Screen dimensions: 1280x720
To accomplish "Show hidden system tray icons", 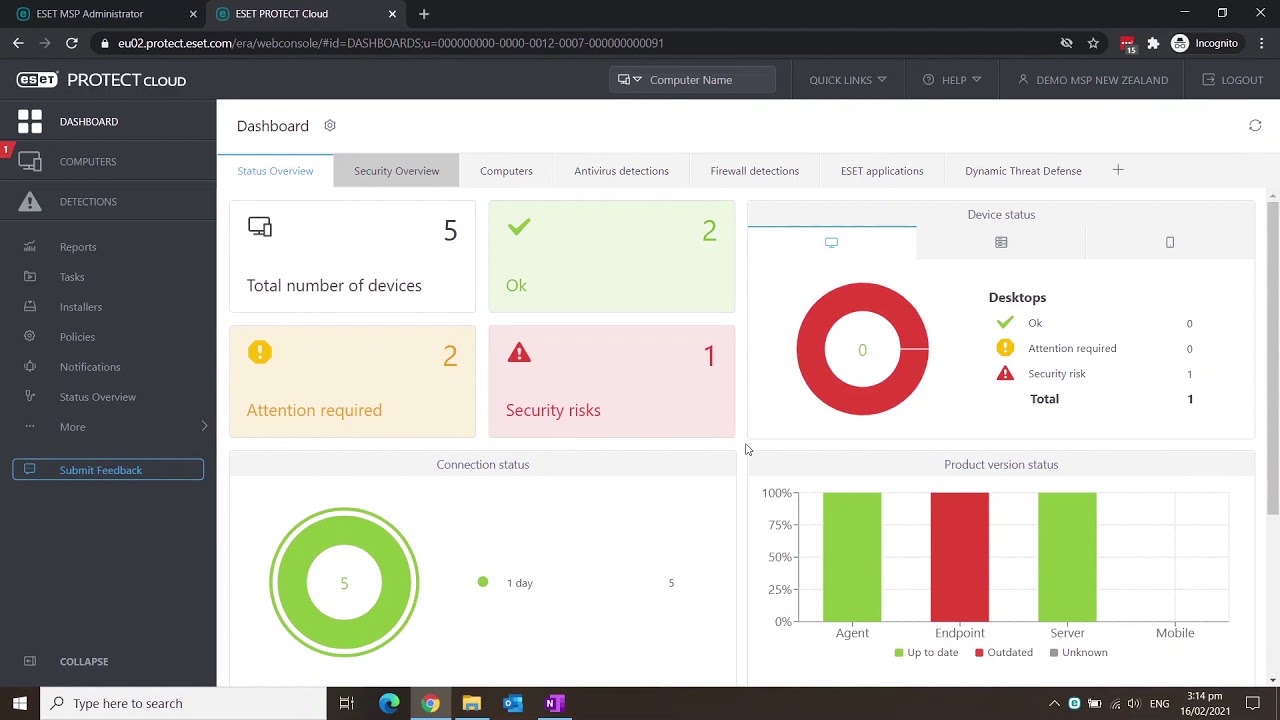I will click(1054, 703).
